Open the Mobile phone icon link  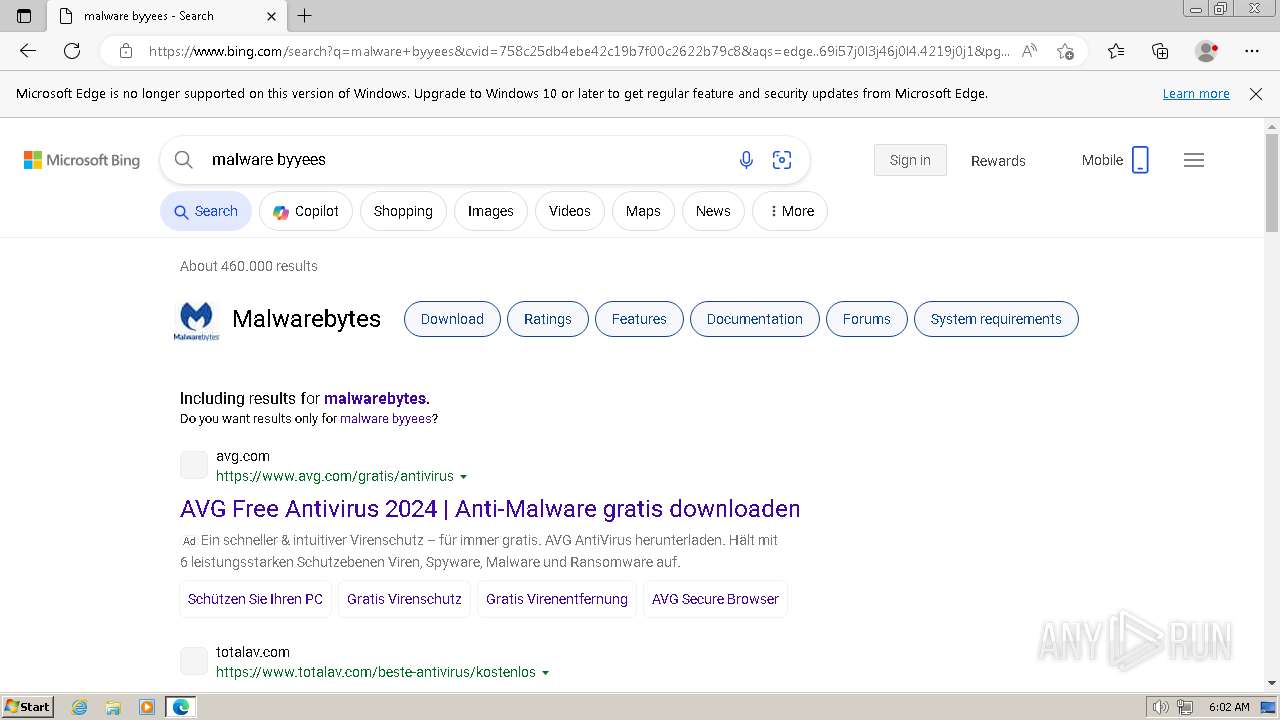click(x=1140, y=160)
